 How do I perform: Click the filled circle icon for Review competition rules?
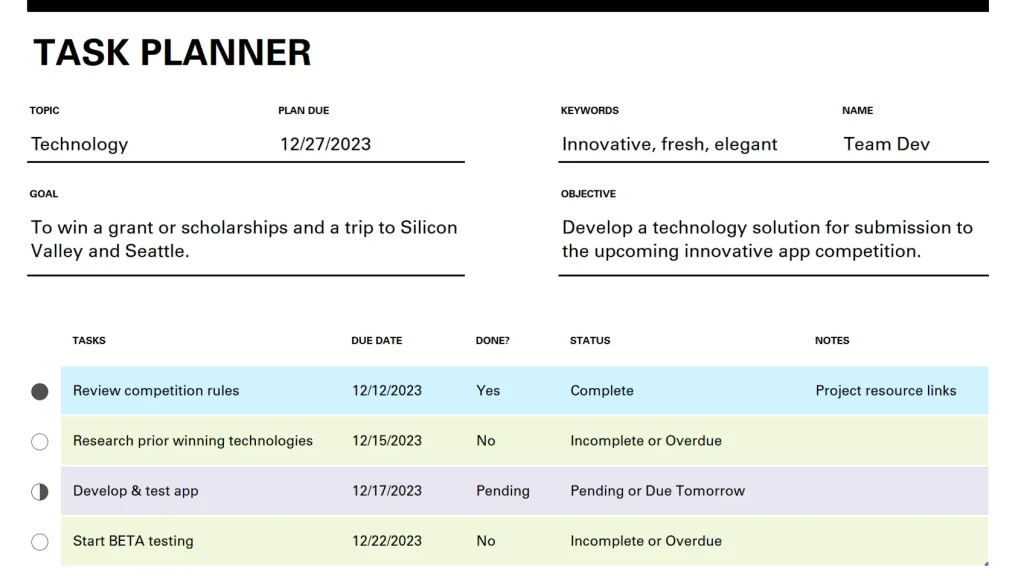click(x=40, y=391)
